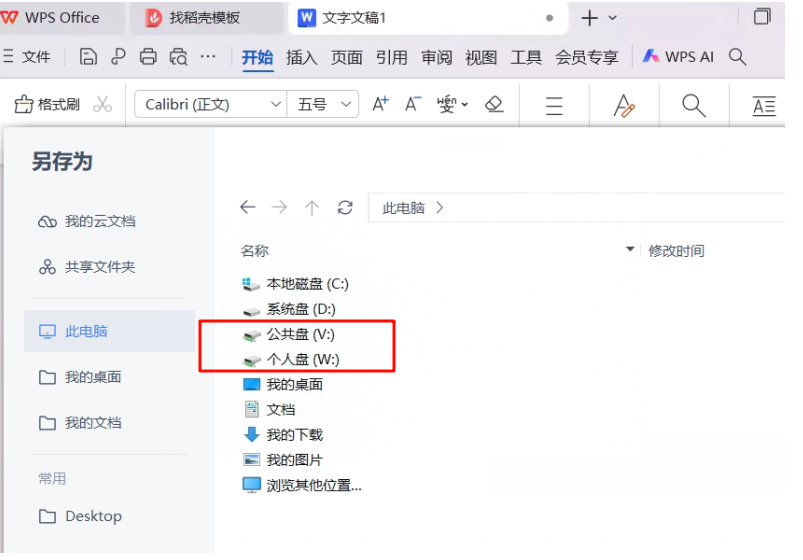Click 浏览其他位置... entry

tap(302, 485)
